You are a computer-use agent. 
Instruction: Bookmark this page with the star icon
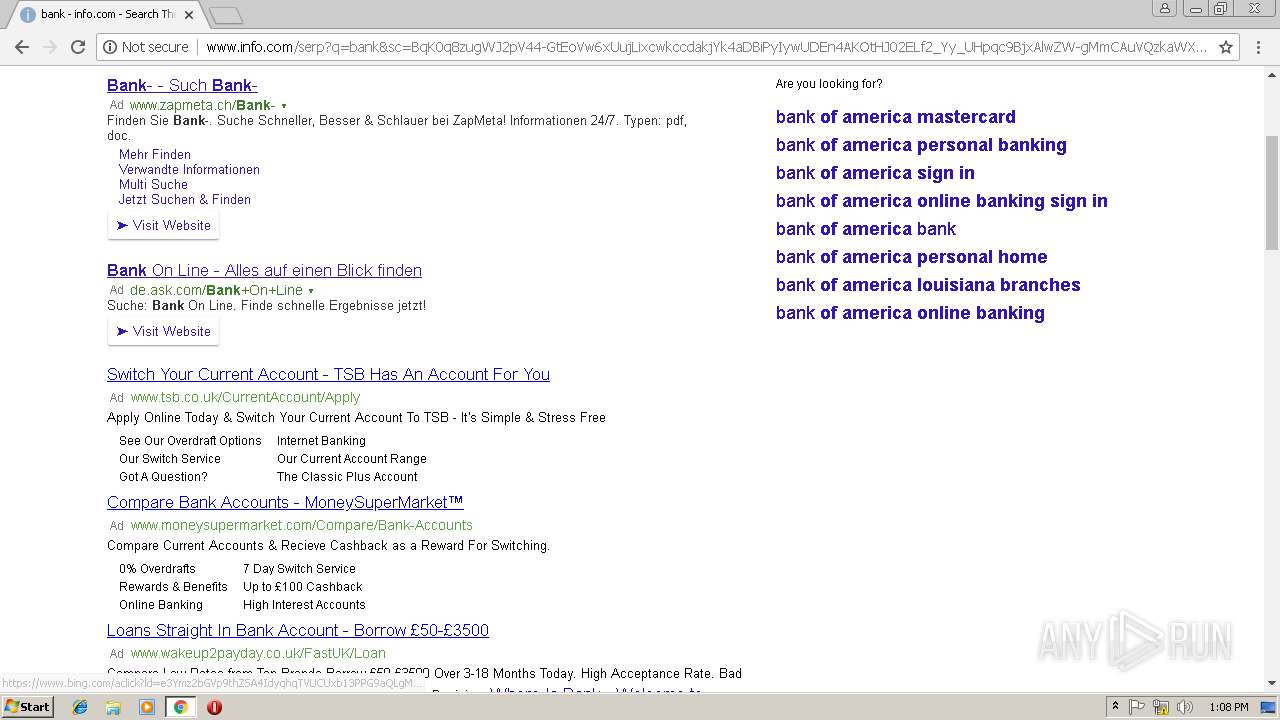[1226, 47]
